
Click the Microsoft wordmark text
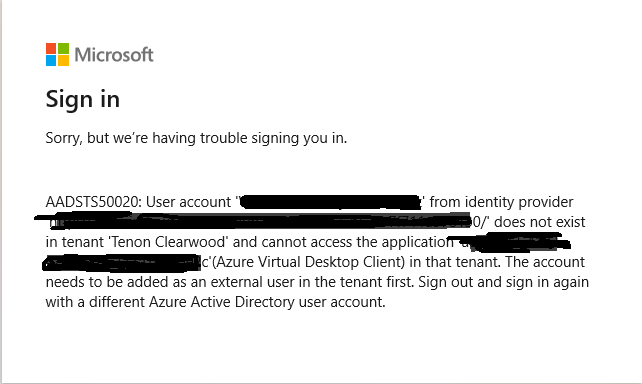[114, 55]
